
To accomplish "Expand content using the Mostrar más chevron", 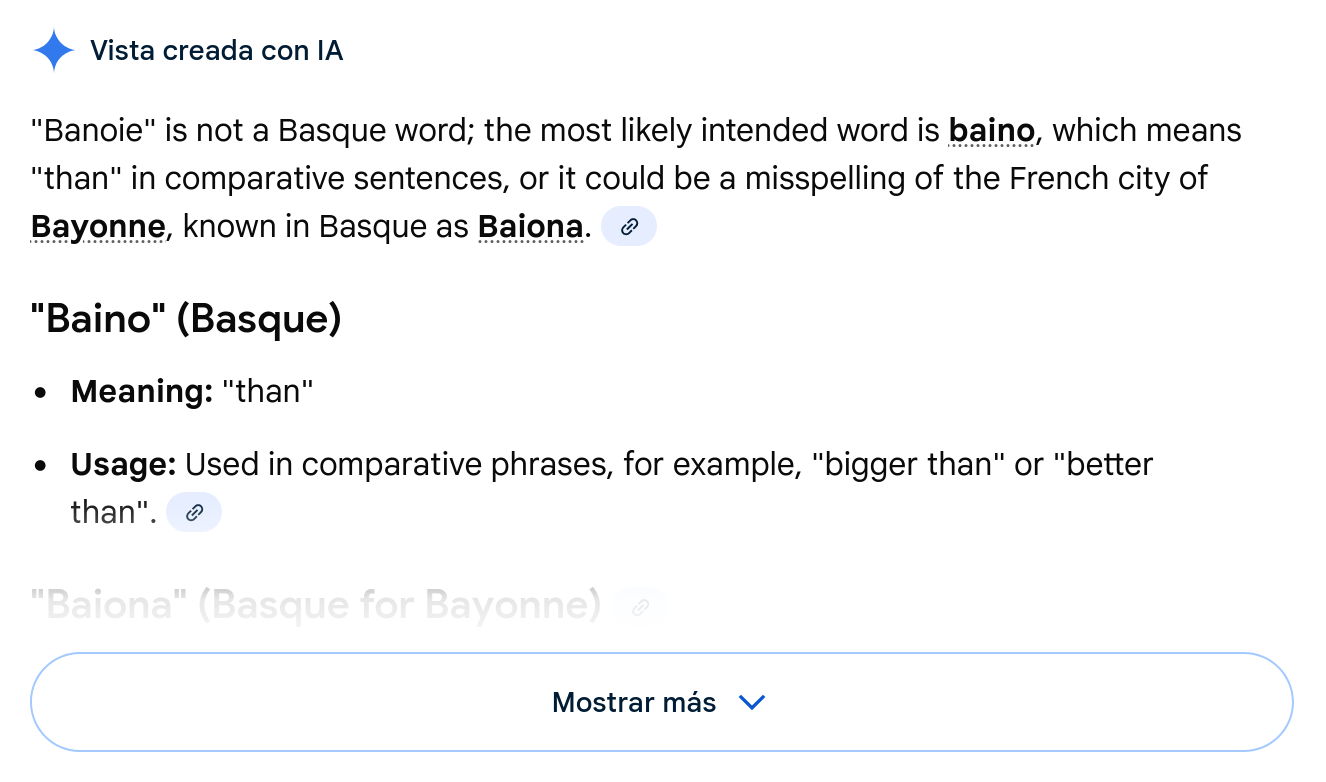I will click(751, 703).
